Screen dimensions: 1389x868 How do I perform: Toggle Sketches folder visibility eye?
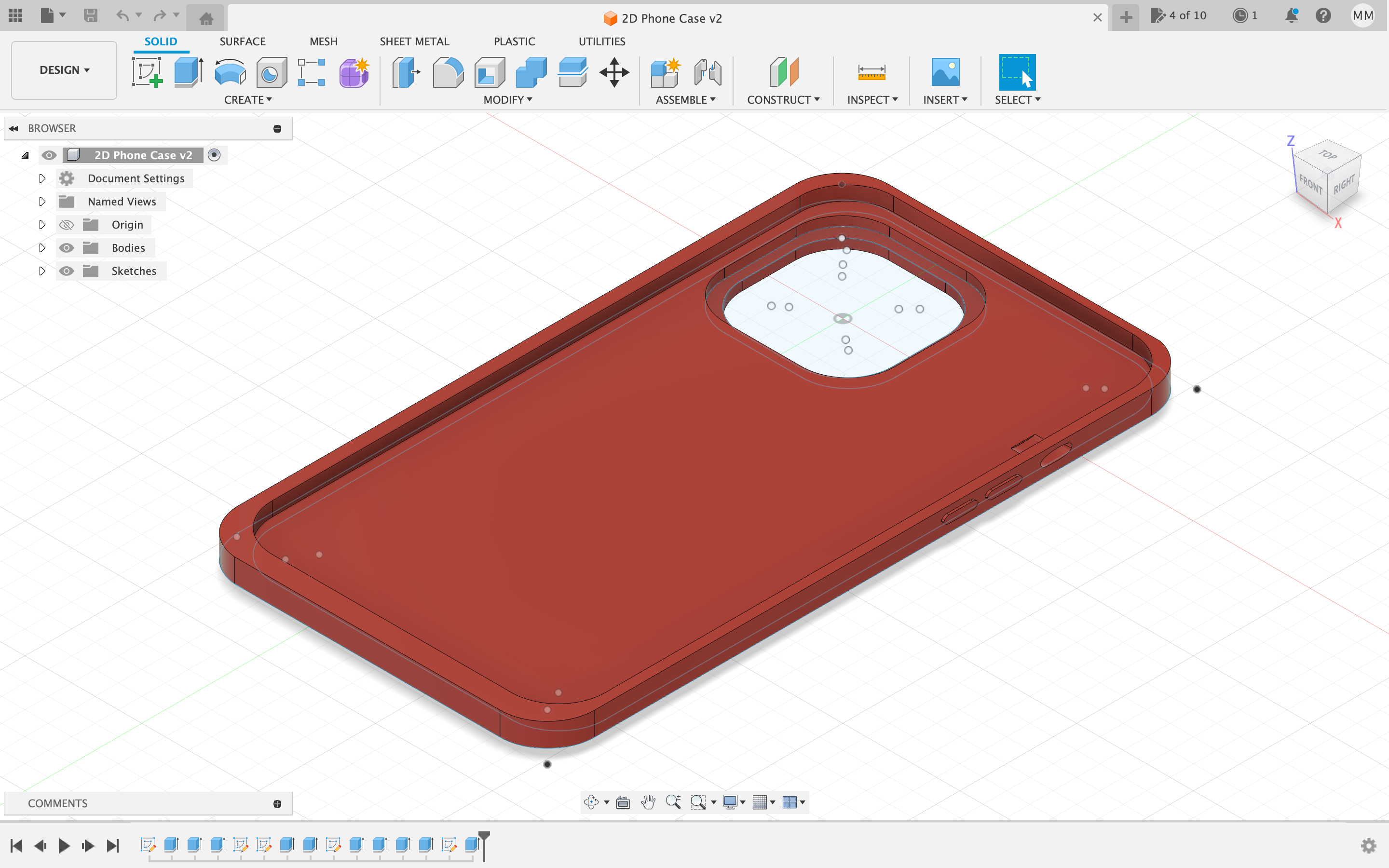click(x=67, y=271)
